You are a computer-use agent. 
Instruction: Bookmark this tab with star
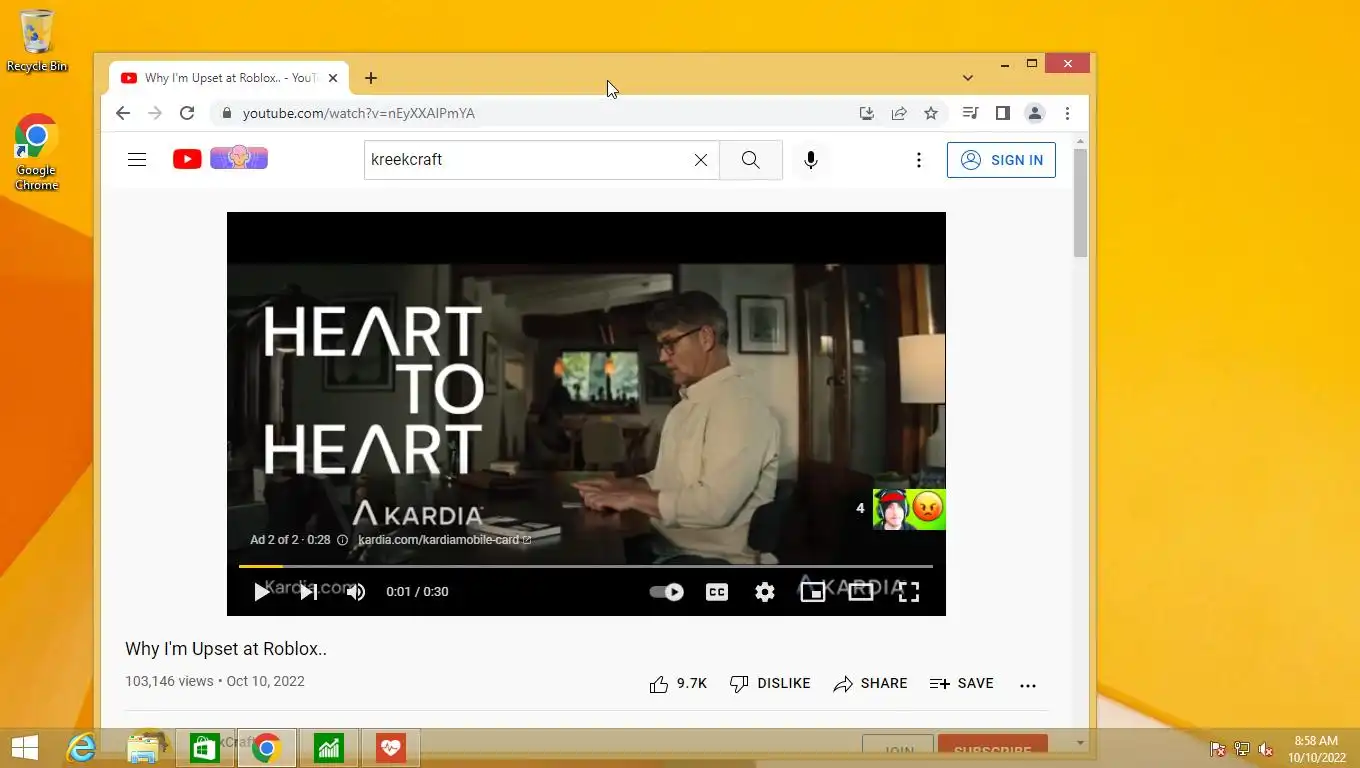931,113
